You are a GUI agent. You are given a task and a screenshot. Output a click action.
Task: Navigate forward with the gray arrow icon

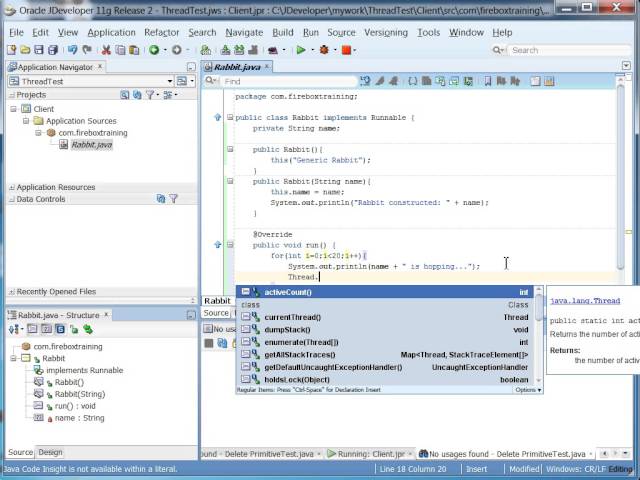[176, 50]
